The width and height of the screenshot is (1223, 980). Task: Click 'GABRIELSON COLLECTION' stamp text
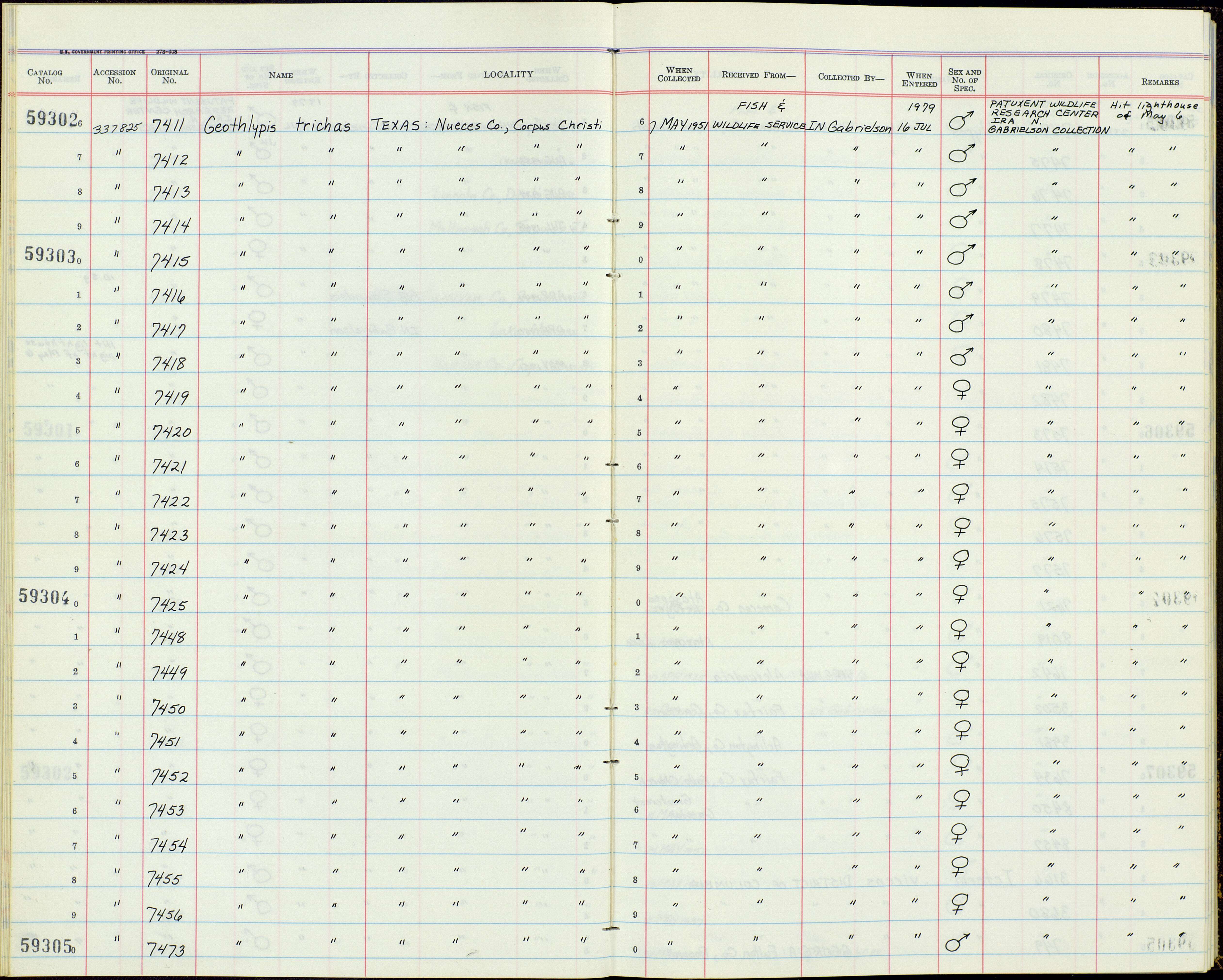tap(1048, 130)
